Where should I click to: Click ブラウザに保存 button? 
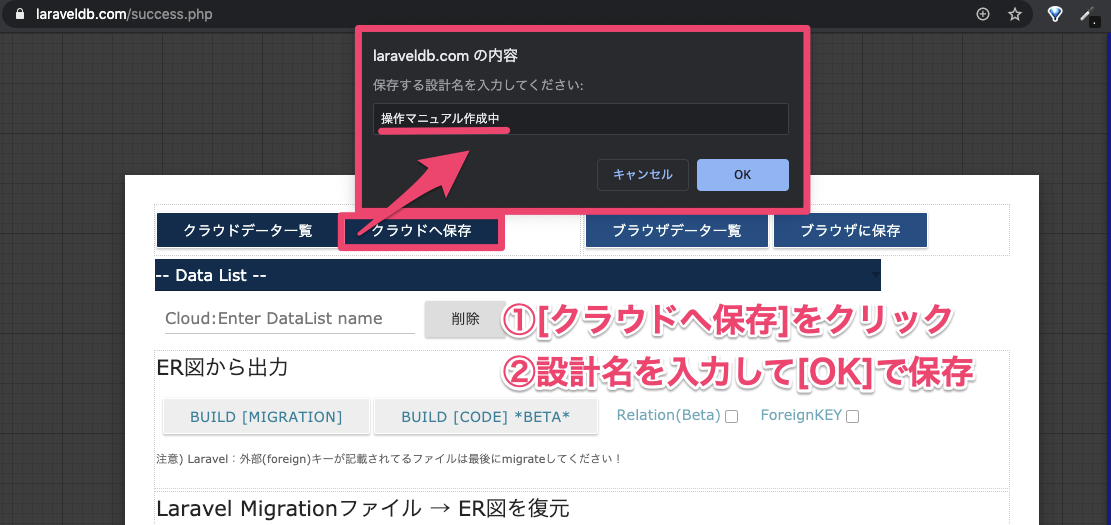pyautogui.click(x=850, y=230)
